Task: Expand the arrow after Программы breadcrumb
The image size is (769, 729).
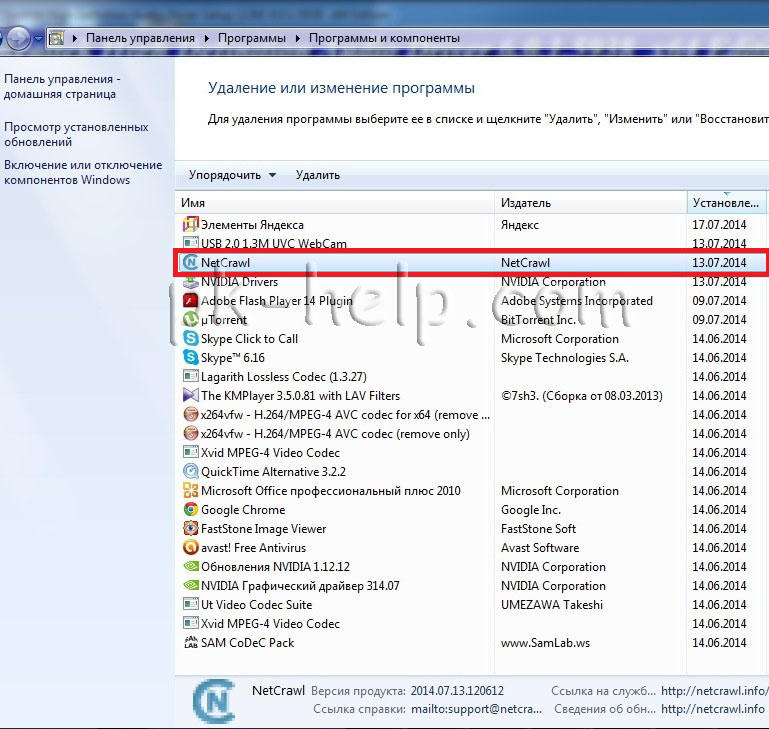Action: tap(297, 38)
